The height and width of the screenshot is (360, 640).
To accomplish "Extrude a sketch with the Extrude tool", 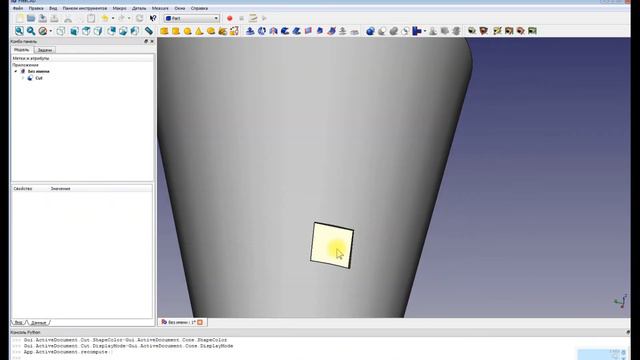I will [250, 31].
